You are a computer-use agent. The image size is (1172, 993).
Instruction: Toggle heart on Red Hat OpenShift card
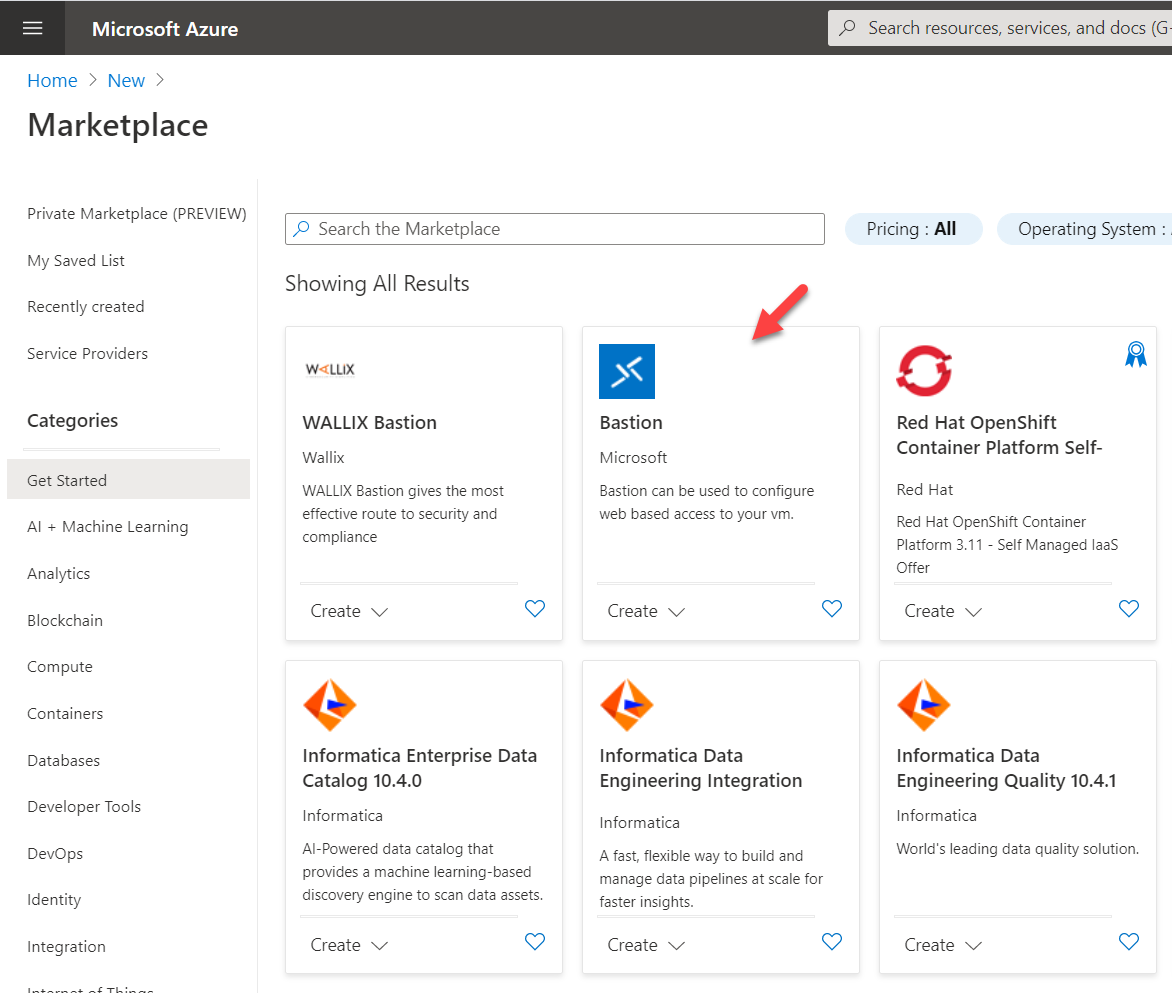pos(1129,609)
